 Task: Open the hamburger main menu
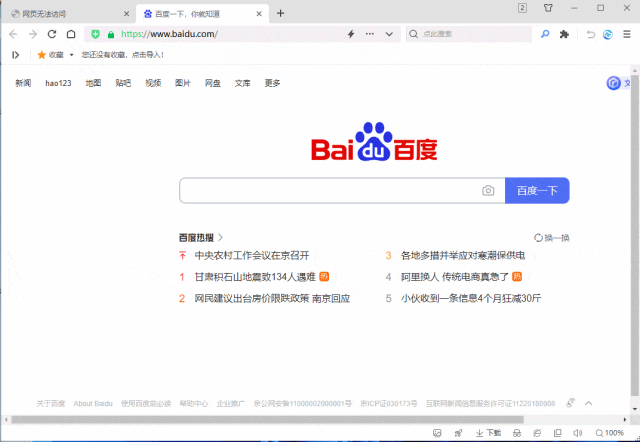[627, 34]
